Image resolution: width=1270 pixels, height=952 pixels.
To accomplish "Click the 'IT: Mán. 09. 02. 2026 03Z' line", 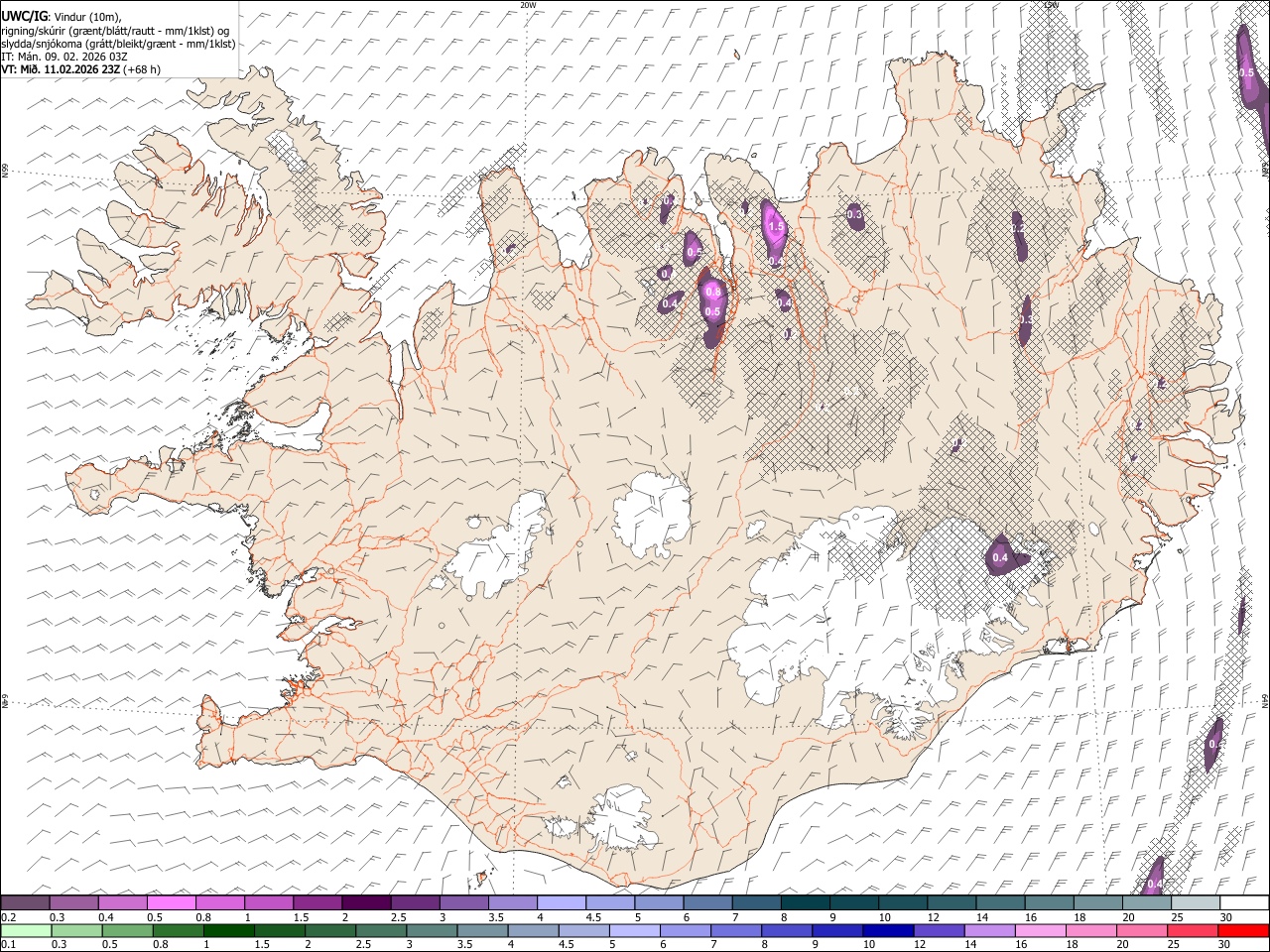I will tap(64, 57).
